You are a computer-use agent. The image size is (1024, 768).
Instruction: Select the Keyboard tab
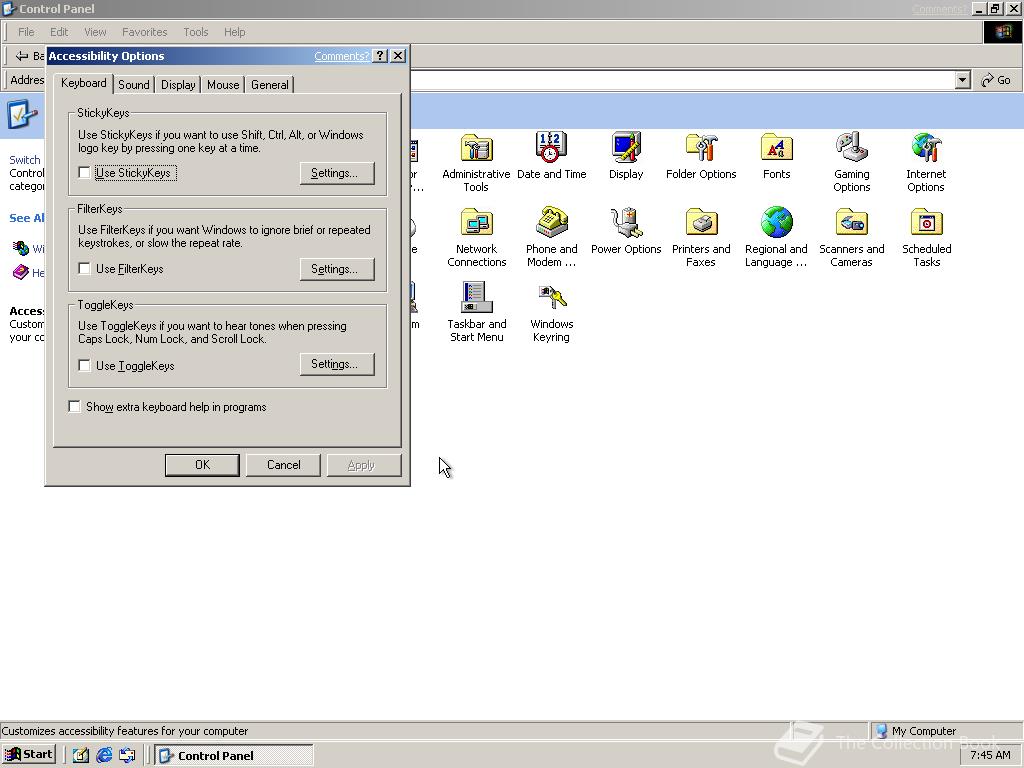pos(84,83)
